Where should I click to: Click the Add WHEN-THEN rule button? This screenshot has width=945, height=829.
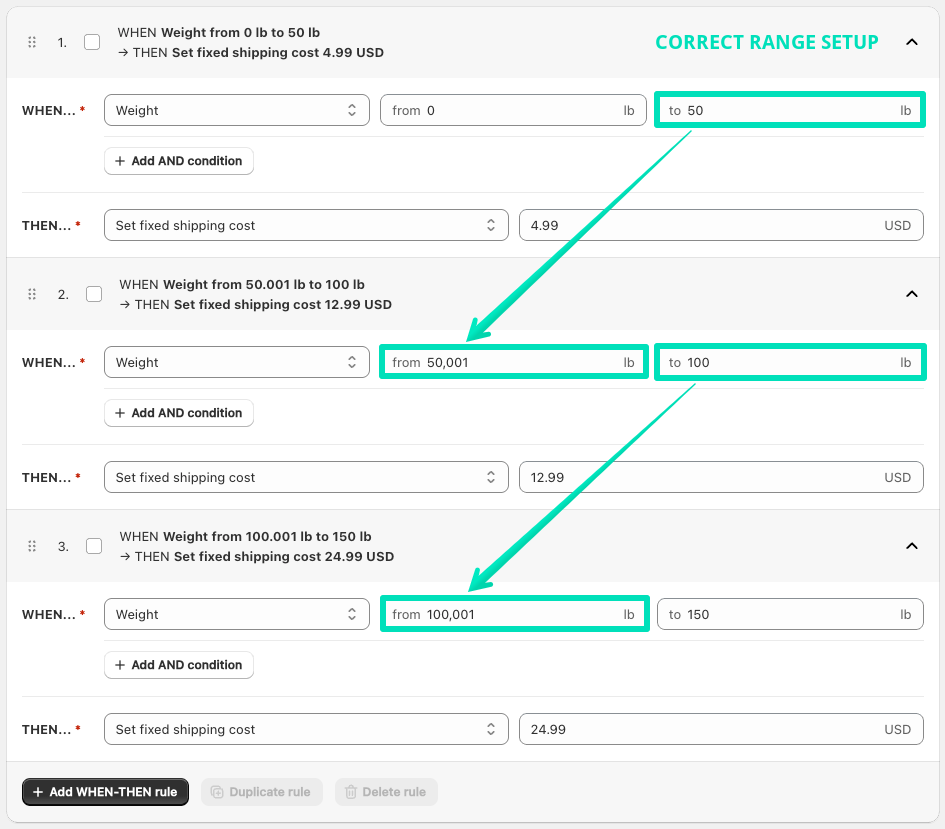105,791
